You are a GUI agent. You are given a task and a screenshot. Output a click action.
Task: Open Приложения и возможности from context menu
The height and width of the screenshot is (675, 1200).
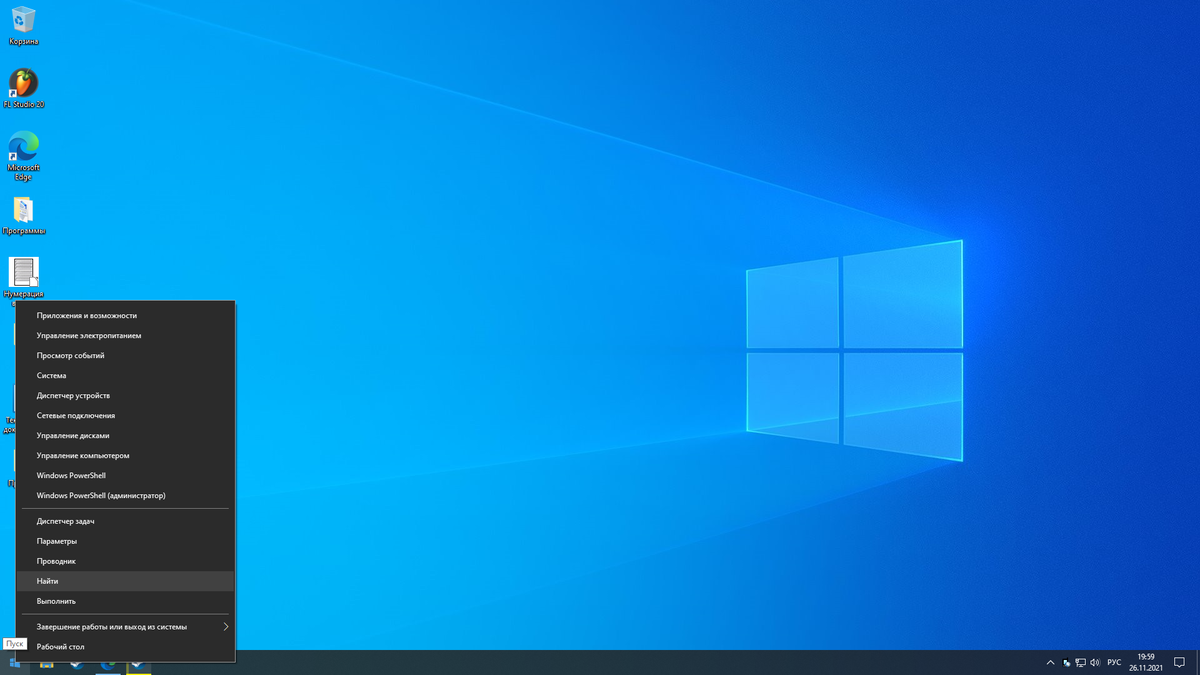(126, 316)
